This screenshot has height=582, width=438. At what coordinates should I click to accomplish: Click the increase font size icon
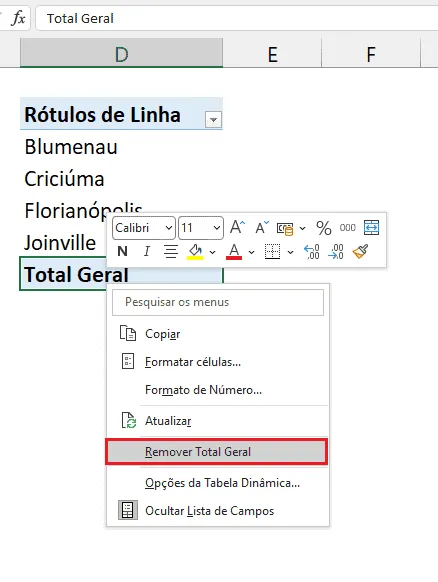coord(238,227)
